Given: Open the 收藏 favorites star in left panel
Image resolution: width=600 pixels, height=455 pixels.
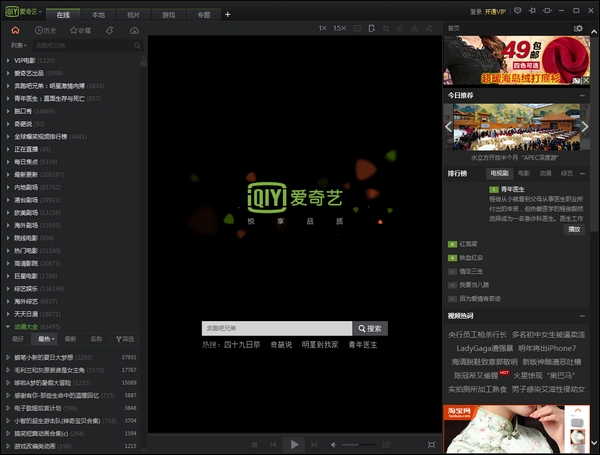Looking at the screenshot, I should [80, 31].
